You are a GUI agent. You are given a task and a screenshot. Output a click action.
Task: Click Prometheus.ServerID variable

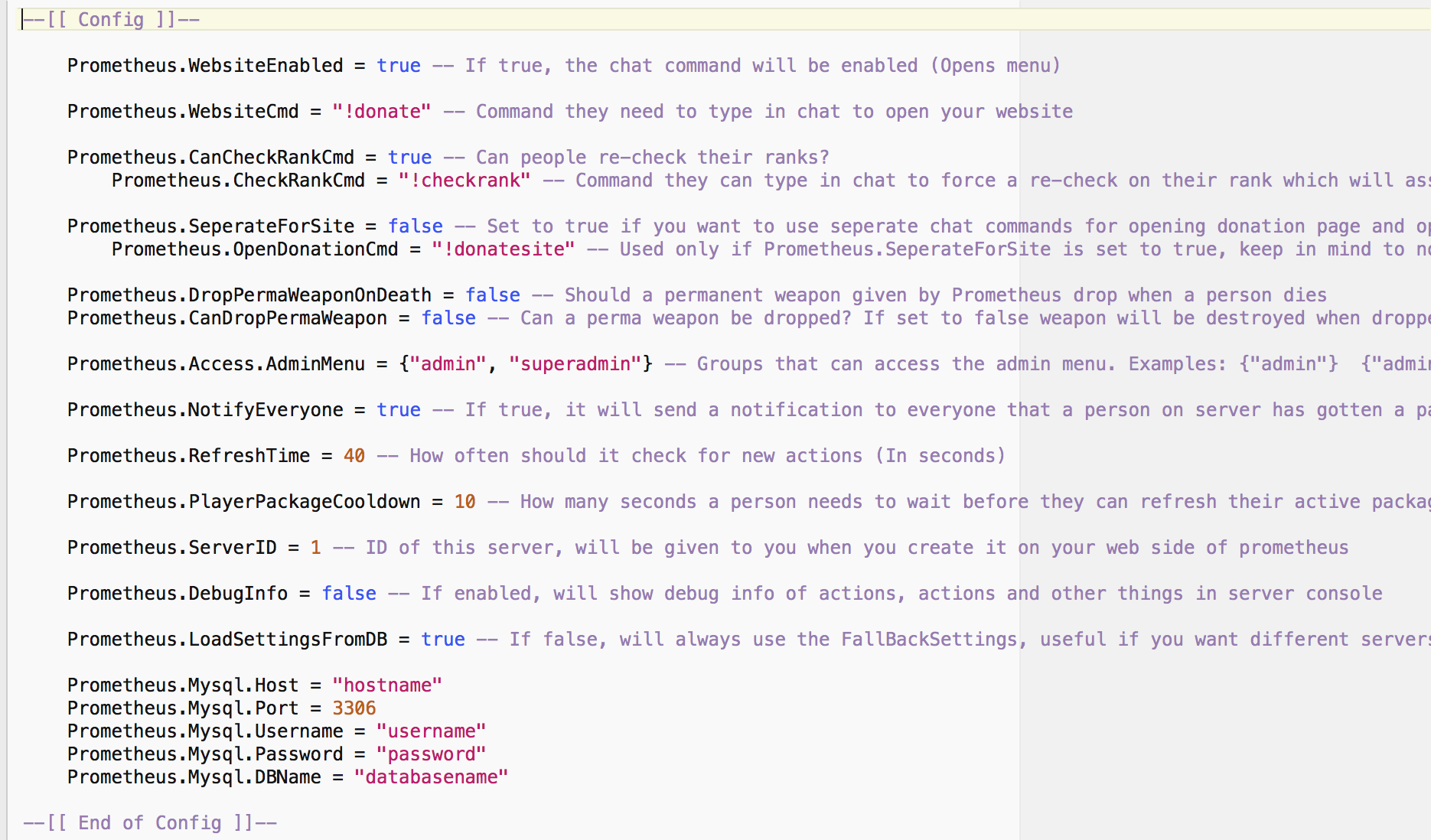click(172, 548)
